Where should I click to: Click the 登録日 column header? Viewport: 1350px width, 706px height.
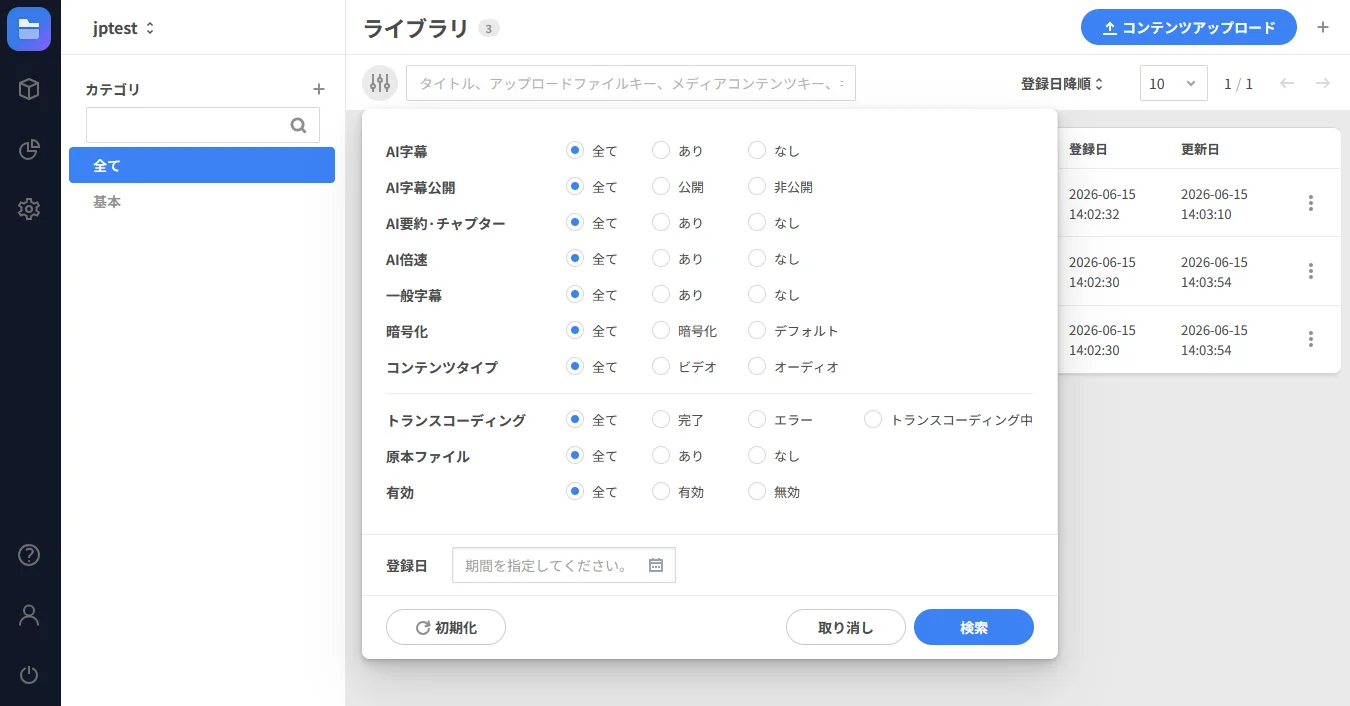pyautogui.click(x=1088, y=149)
